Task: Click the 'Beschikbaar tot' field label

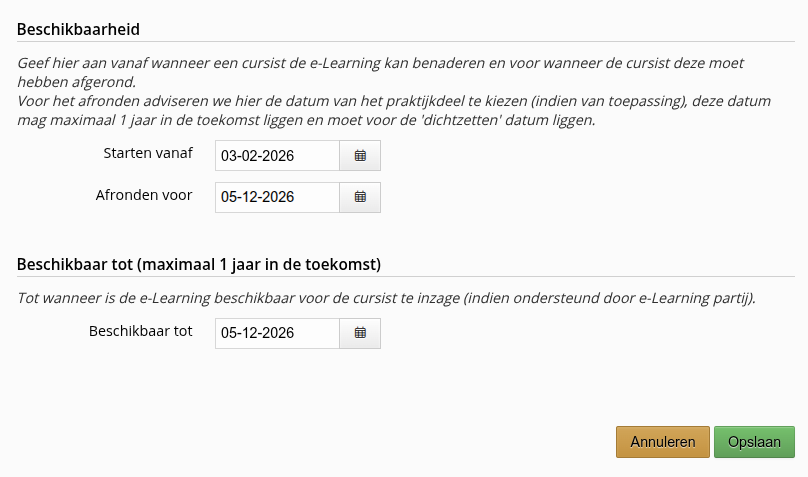Action: click(x=141, y=331)
